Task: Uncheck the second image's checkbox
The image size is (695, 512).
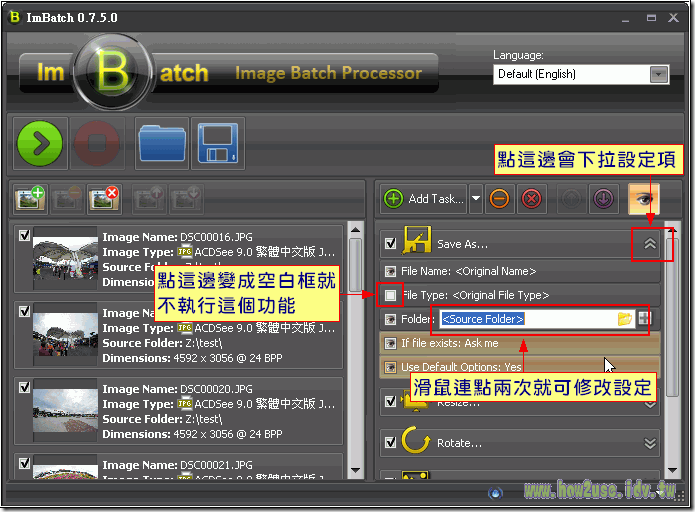Action: click(25, 311)
